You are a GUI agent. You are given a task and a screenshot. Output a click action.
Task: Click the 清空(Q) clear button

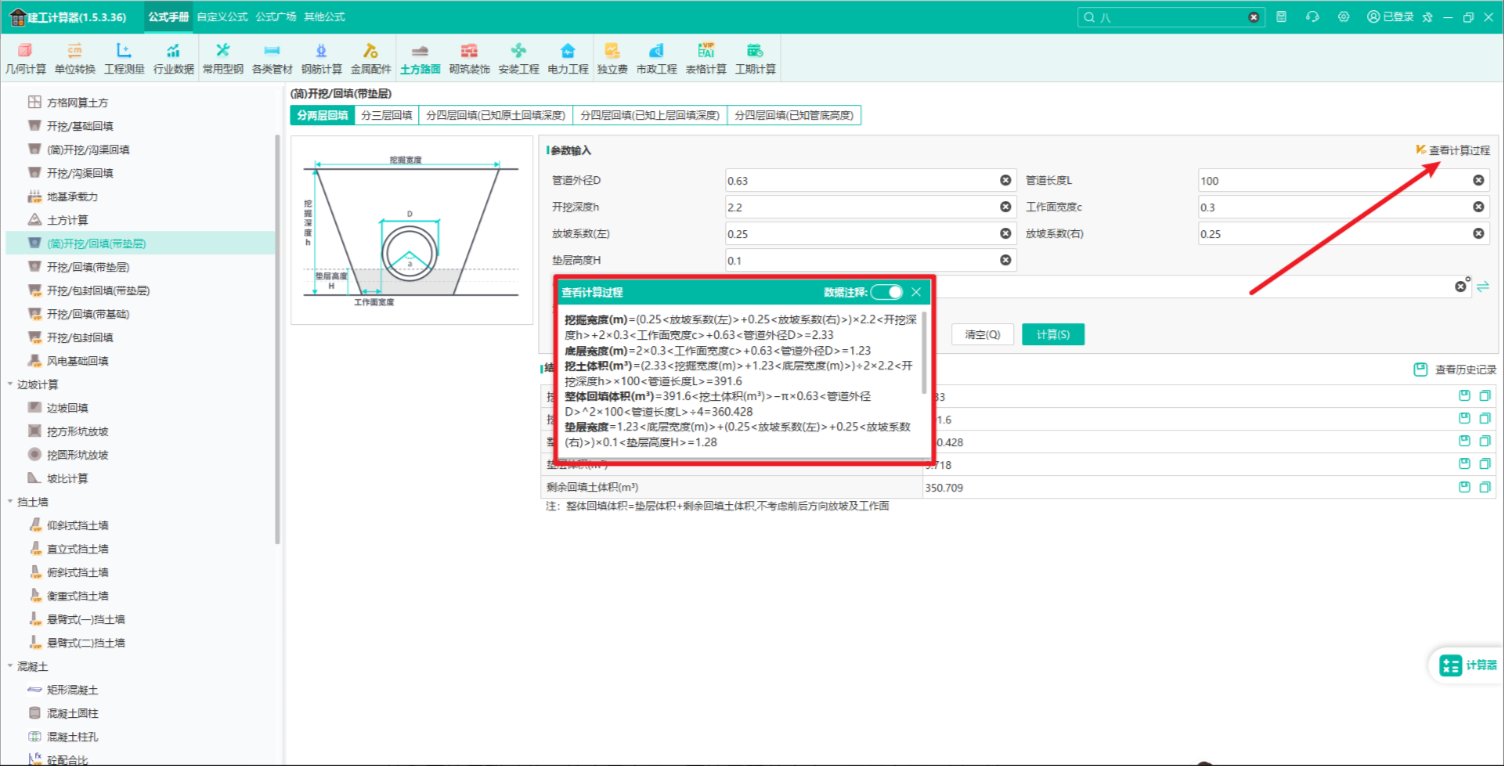point(983,334)
